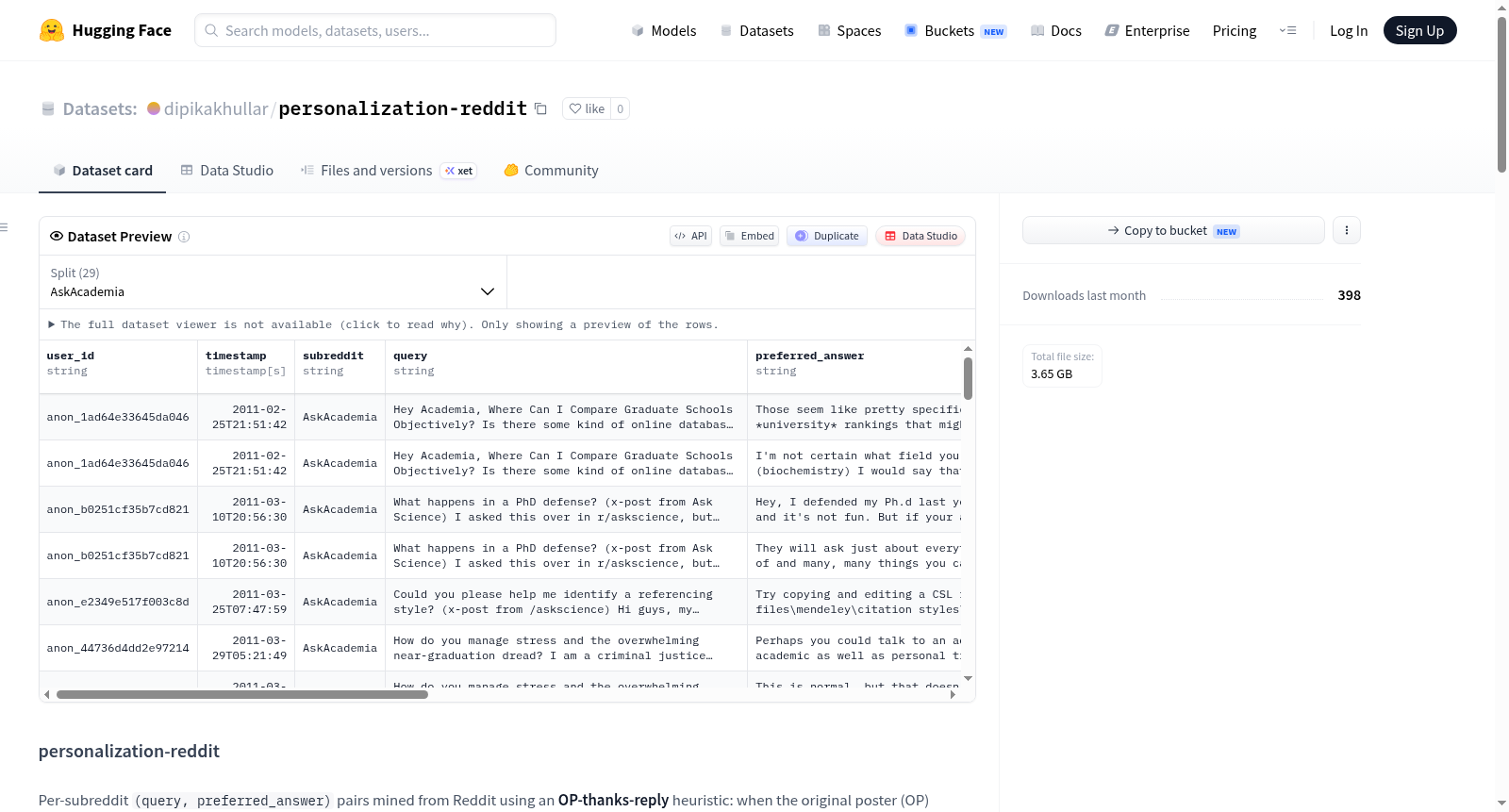Click the page vertical scrollbar thumb
This screenshot has width=1509, height=812.
1501,94
